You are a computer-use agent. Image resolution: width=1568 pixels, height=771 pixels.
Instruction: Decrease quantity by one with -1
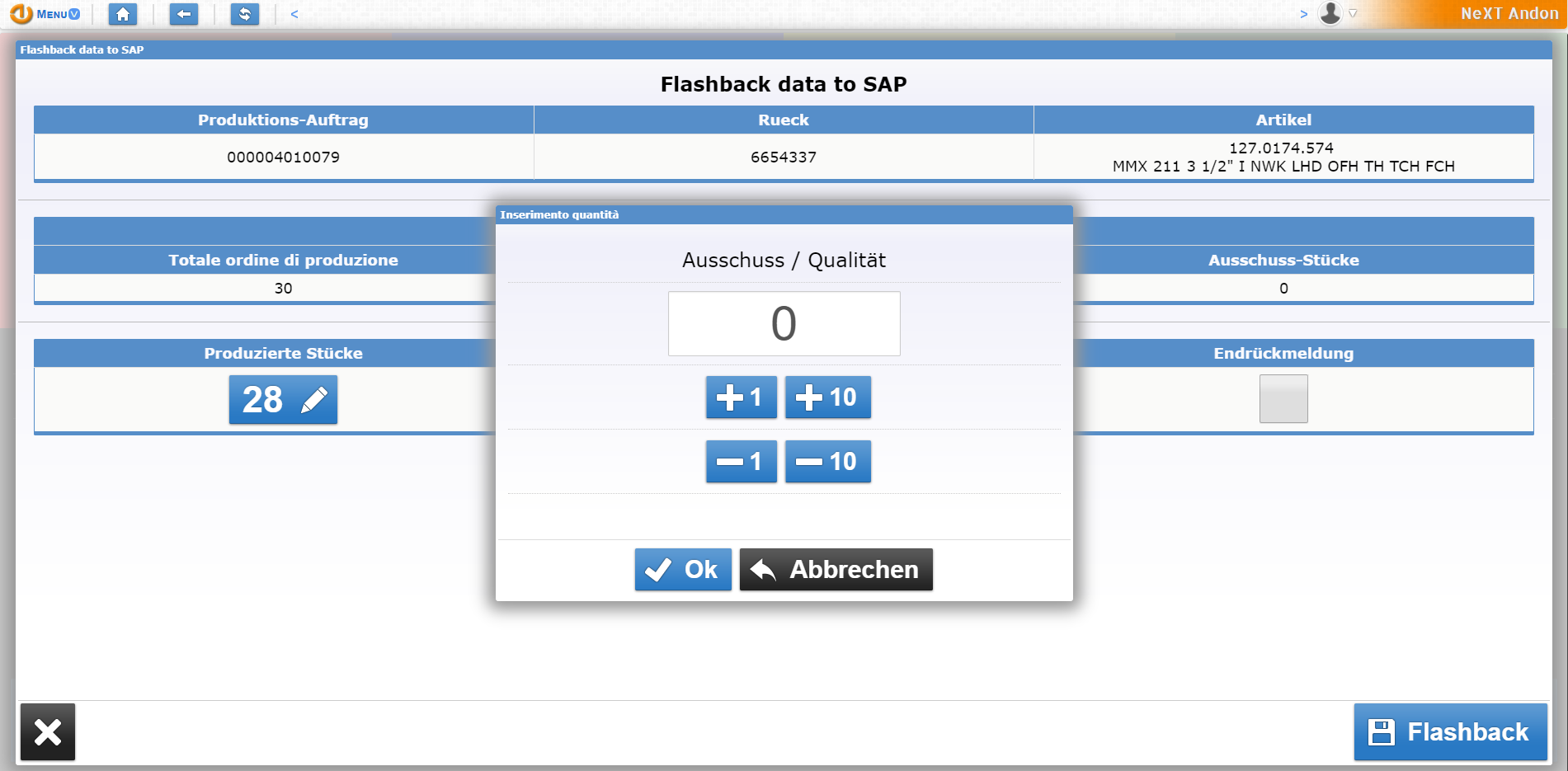(x=740, y=461)
